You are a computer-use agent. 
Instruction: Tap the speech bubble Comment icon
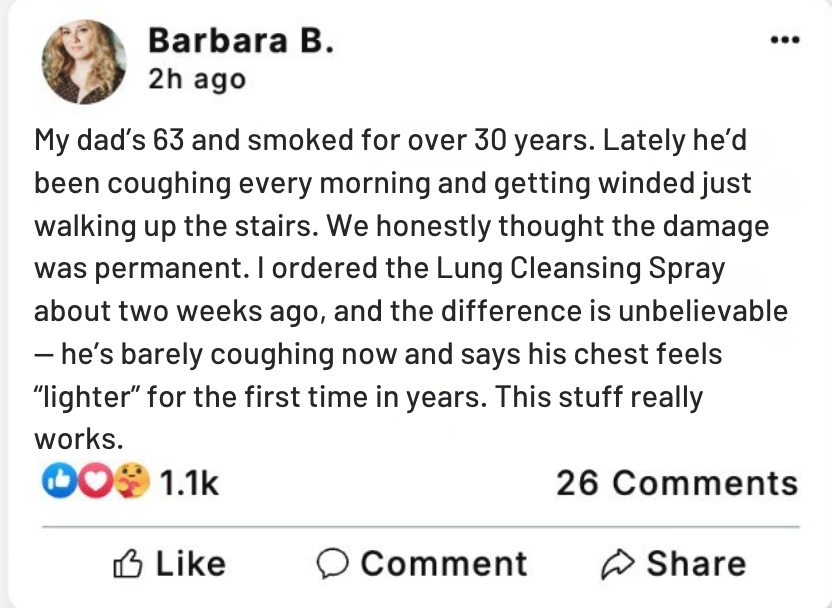point(332,564)
